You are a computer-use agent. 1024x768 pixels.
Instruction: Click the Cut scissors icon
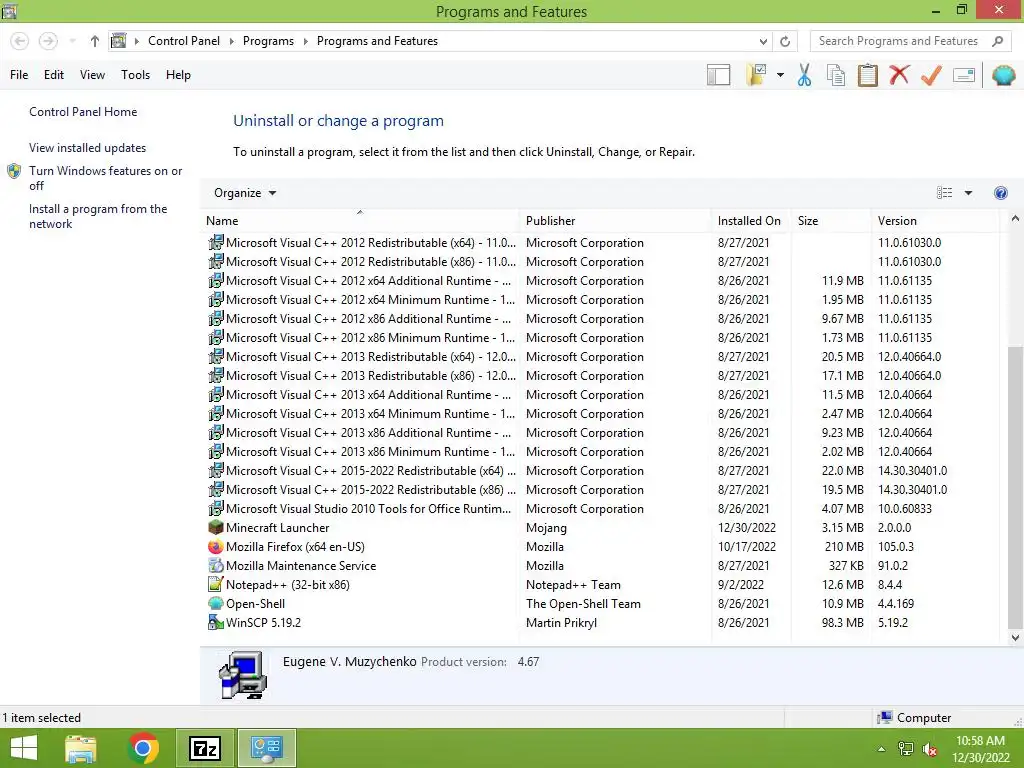[x=805, y=75]
